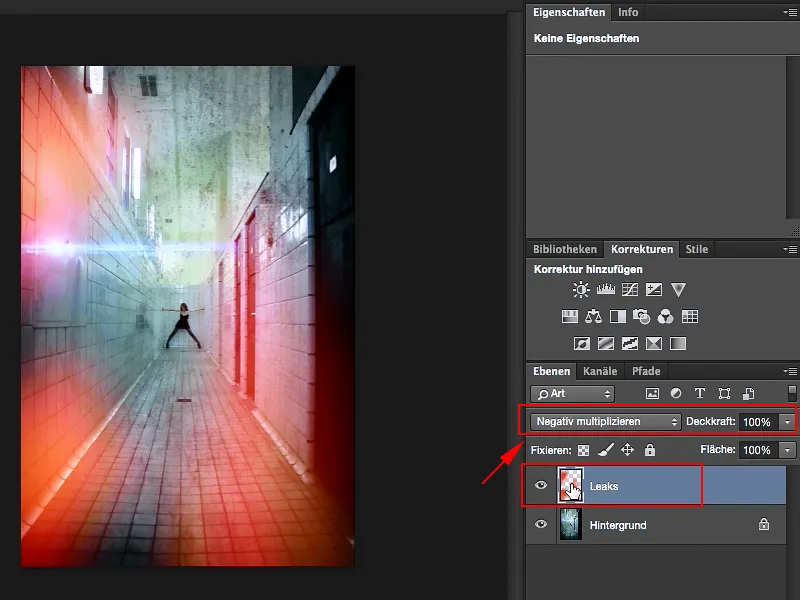The image size is (800, 600).
Task: Add a Black & White adjustment
Action: (x=617, y=317)
